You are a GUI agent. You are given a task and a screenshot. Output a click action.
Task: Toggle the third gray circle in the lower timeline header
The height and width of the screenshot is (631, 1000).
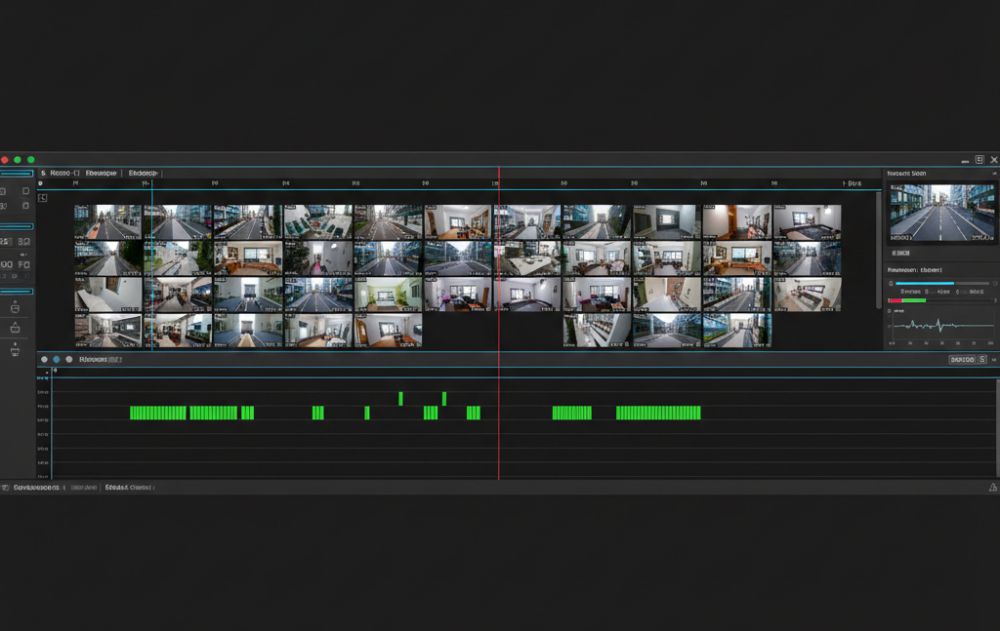[69, 360]
